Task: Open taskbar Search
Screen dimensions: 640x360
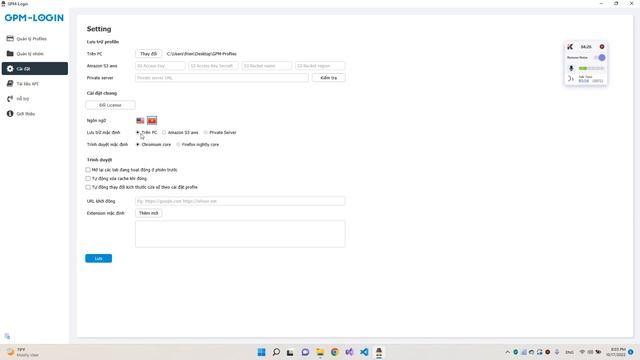Action: click(x=276, y=352)
